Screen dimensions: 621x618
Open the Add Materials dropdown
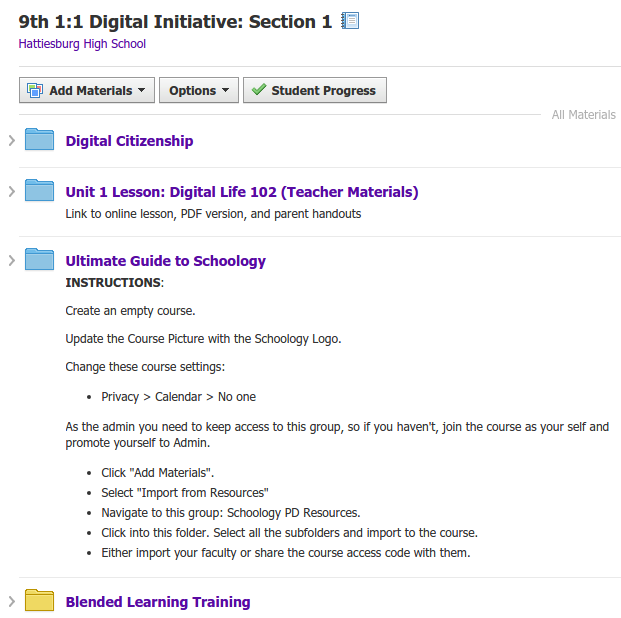pyautogui.click(x=87, y=90)
